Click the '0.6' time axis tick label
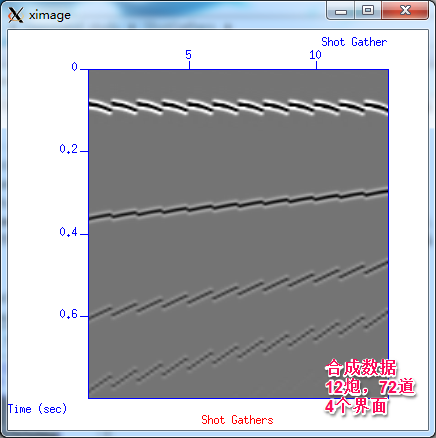Image resolution: width=436 pixels, height=438 pixels. pyautogui.click(x=68, y=314)
